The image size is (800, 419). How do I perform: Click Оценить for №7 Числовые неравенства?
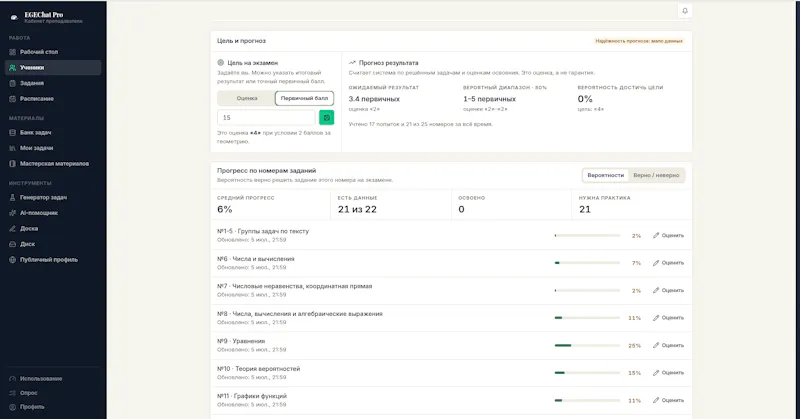coord(668,290)
